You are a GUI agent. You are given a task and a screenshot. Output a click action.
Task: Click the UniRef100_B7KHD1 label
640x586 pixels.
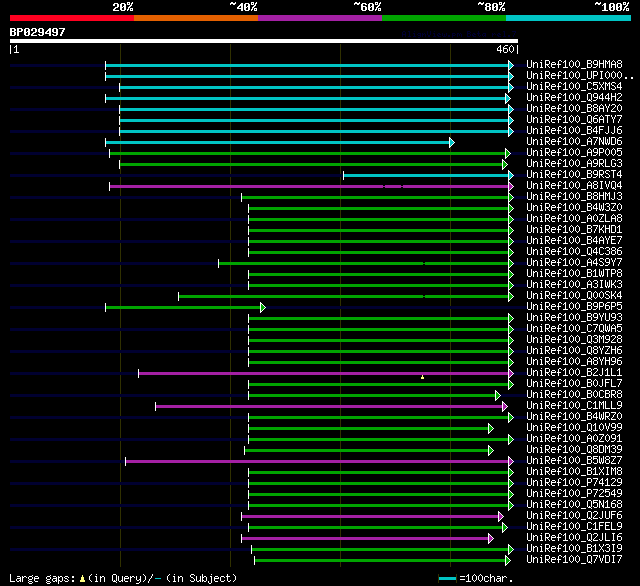574,230
